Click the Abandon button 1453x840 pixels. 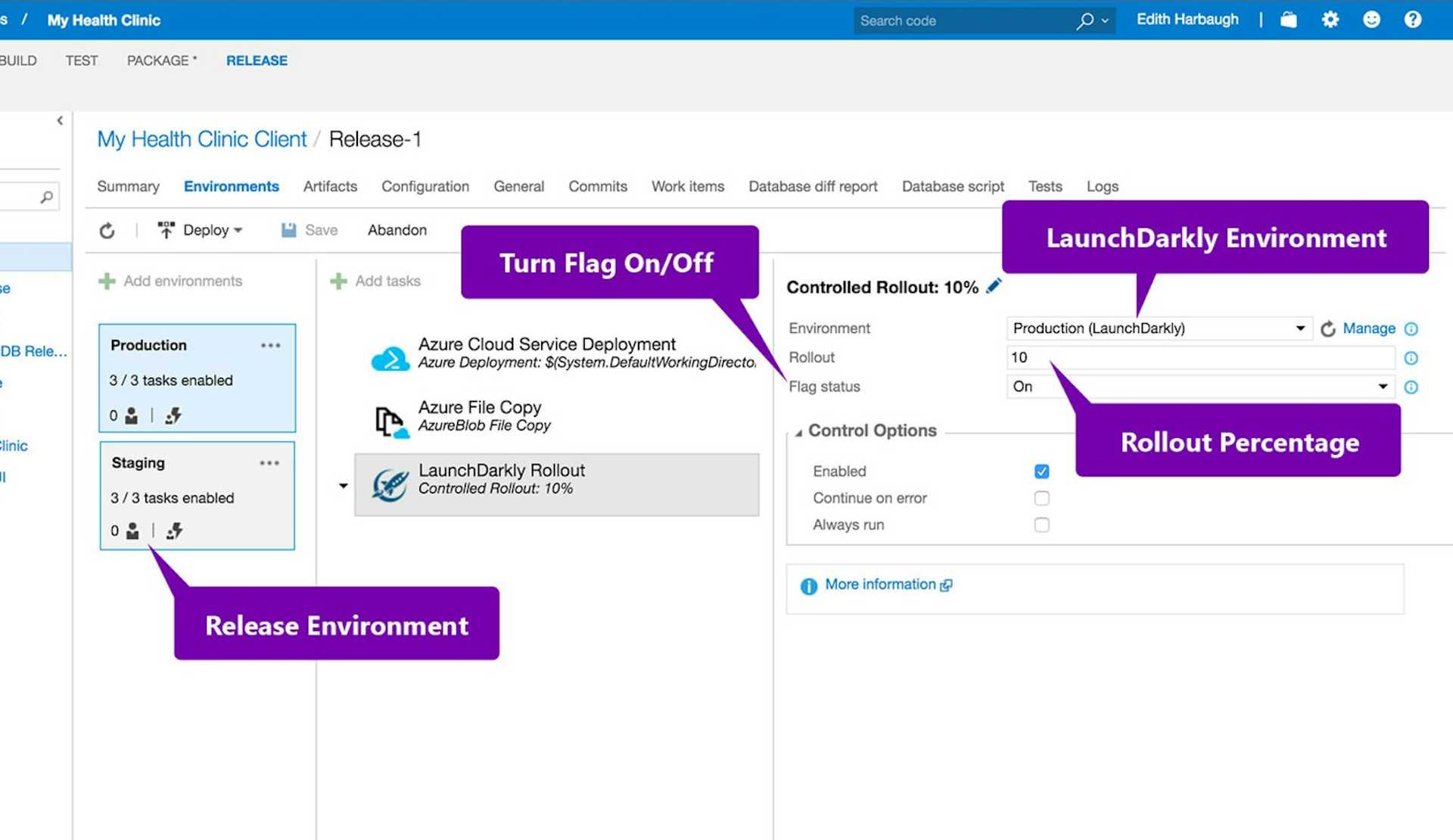coord(397,229)
